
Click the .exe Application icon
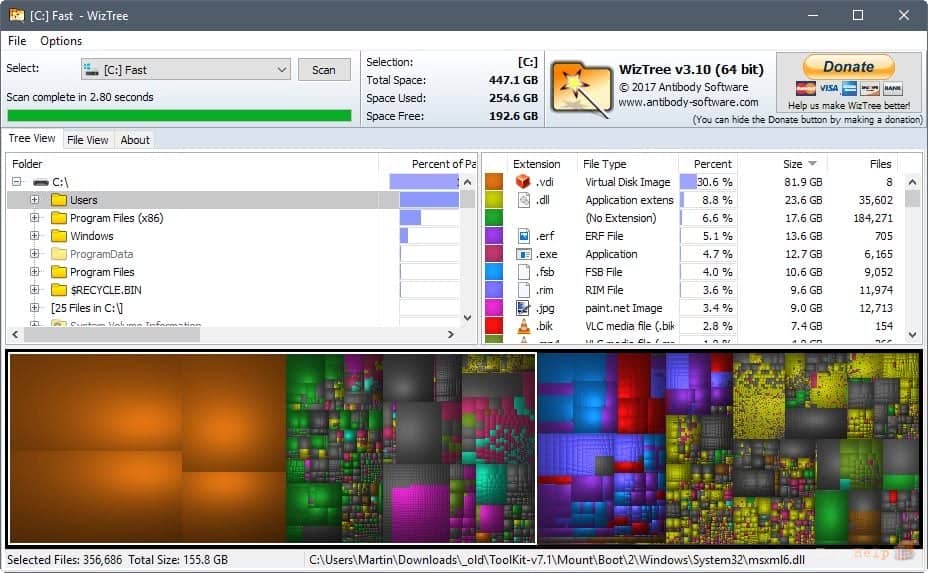[x=524, y=254]
